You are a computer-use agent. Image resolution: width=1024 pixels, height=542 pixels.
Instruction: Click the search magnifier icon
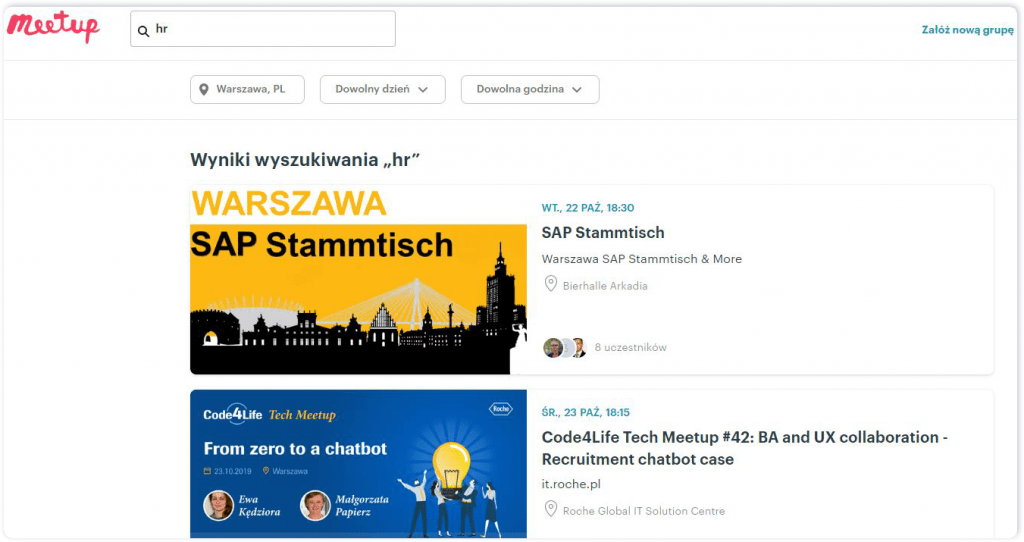coord(143,31)
